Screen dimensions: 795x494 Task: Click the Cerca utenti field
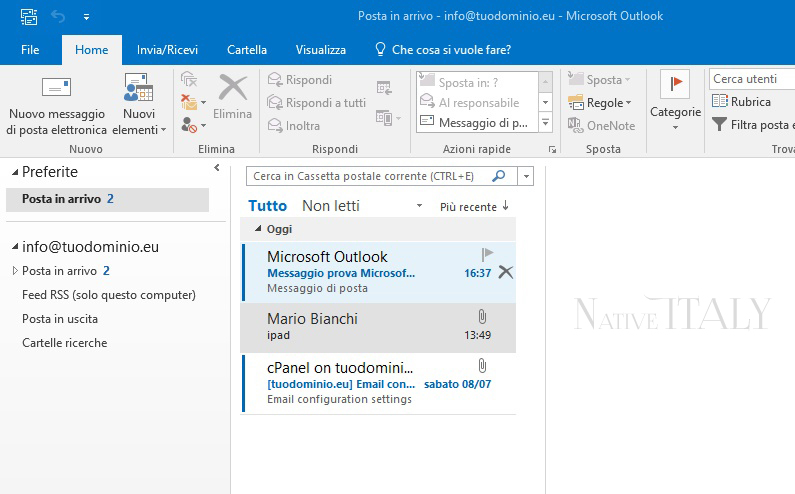751,79
